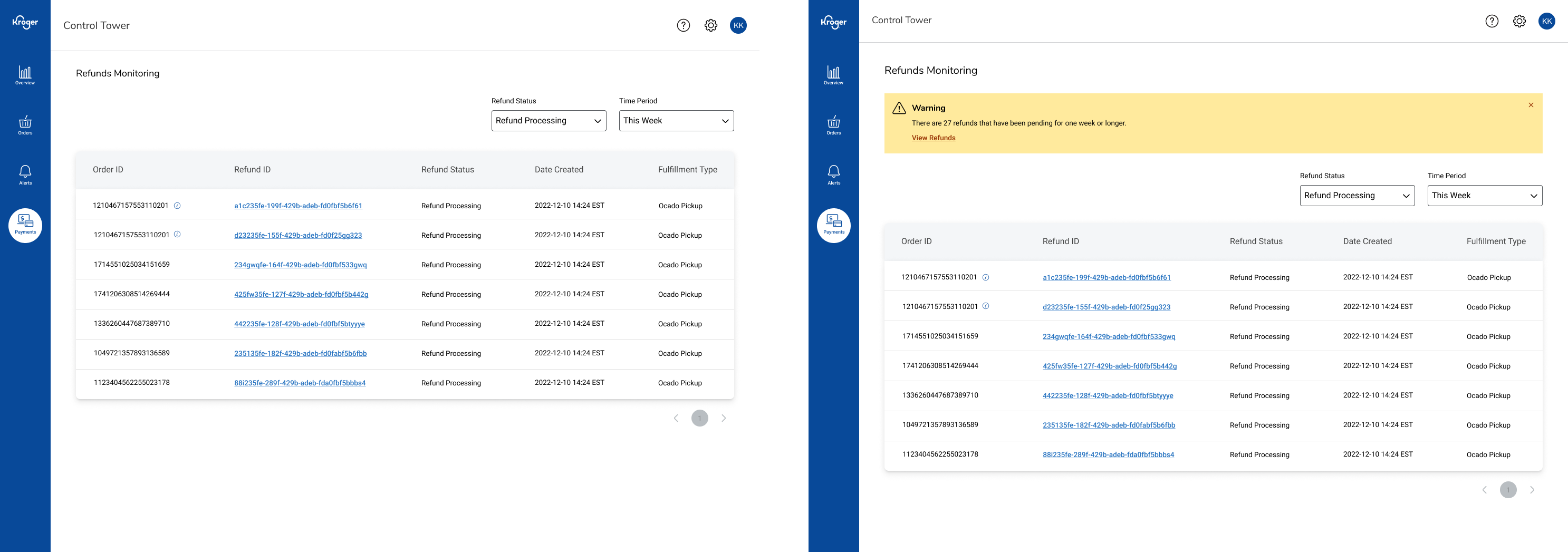Viewport: 1568px width, 552px height.
Task: Open settings gear on warning-banner screen
Action: pos(1519,21)
